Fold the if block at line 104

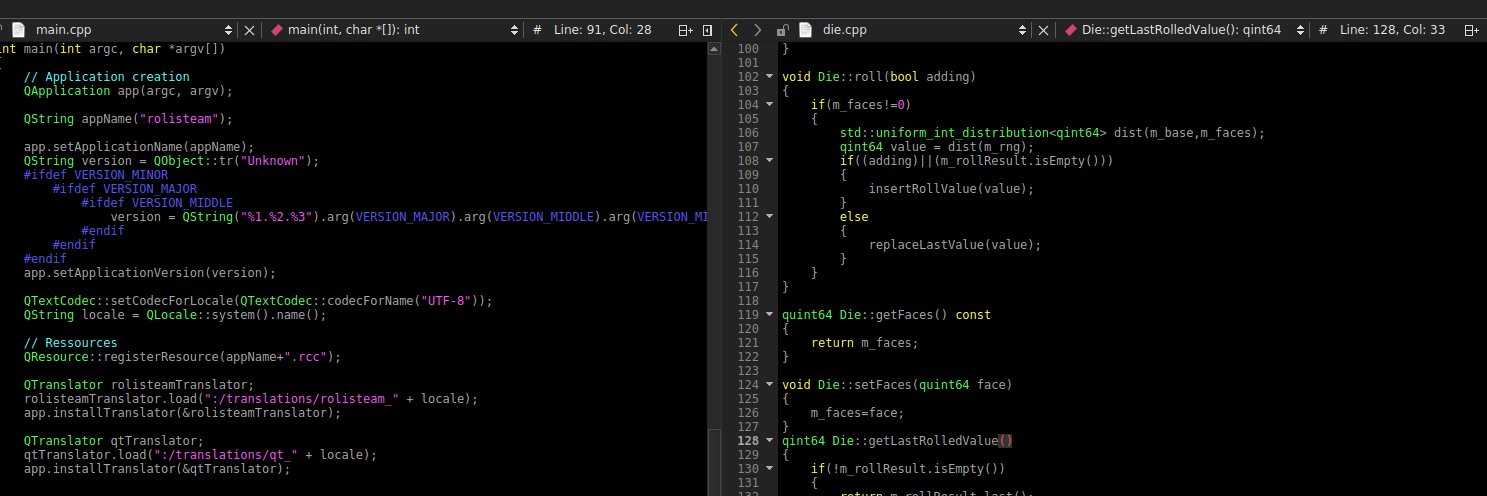pyautogui.click(x=769, y=105)
